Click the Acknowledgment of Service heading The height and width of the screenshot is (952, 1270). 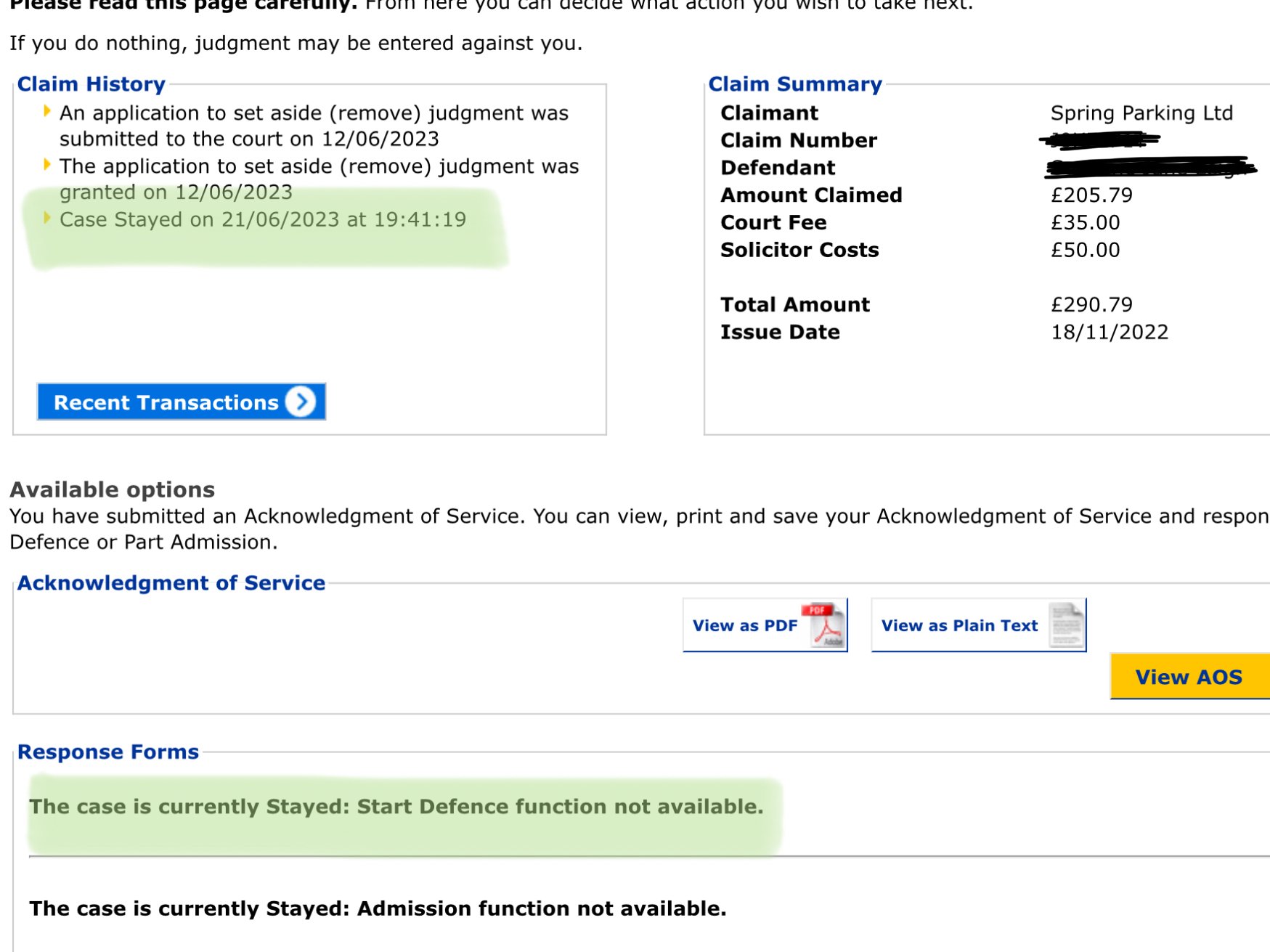click(171, 583)
